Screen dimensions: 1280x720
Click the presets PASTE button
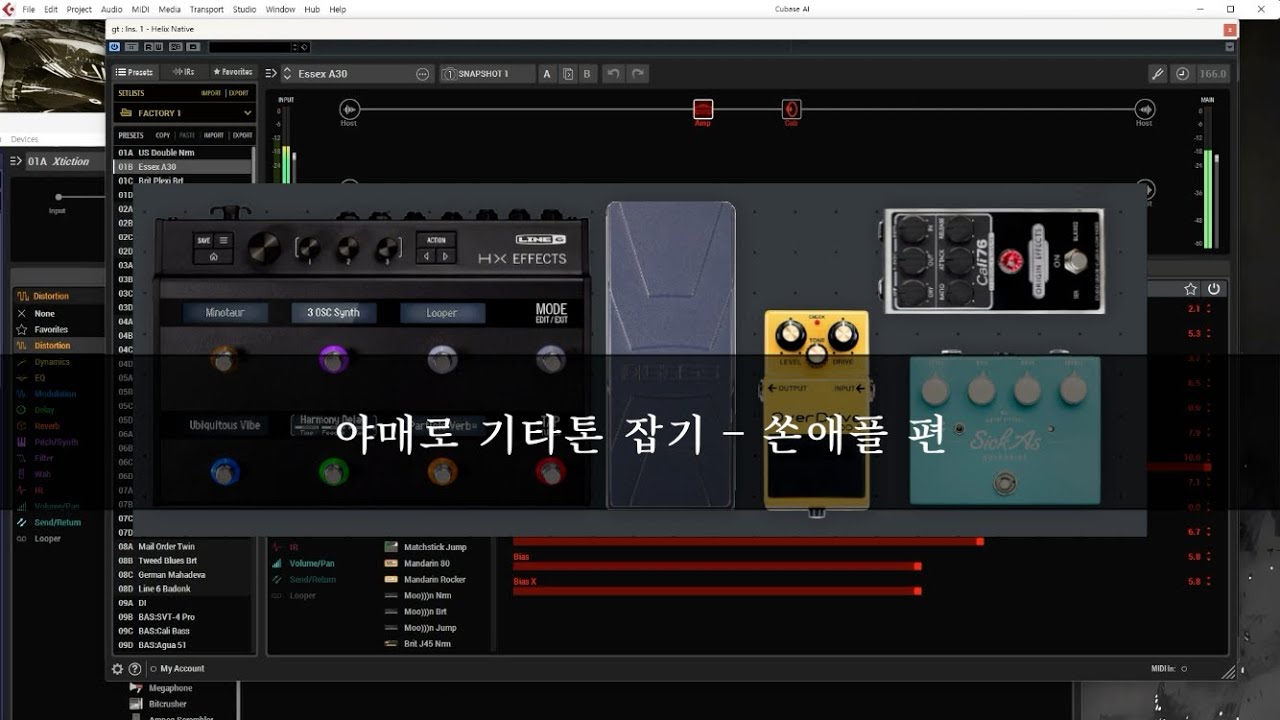(187, 135)
